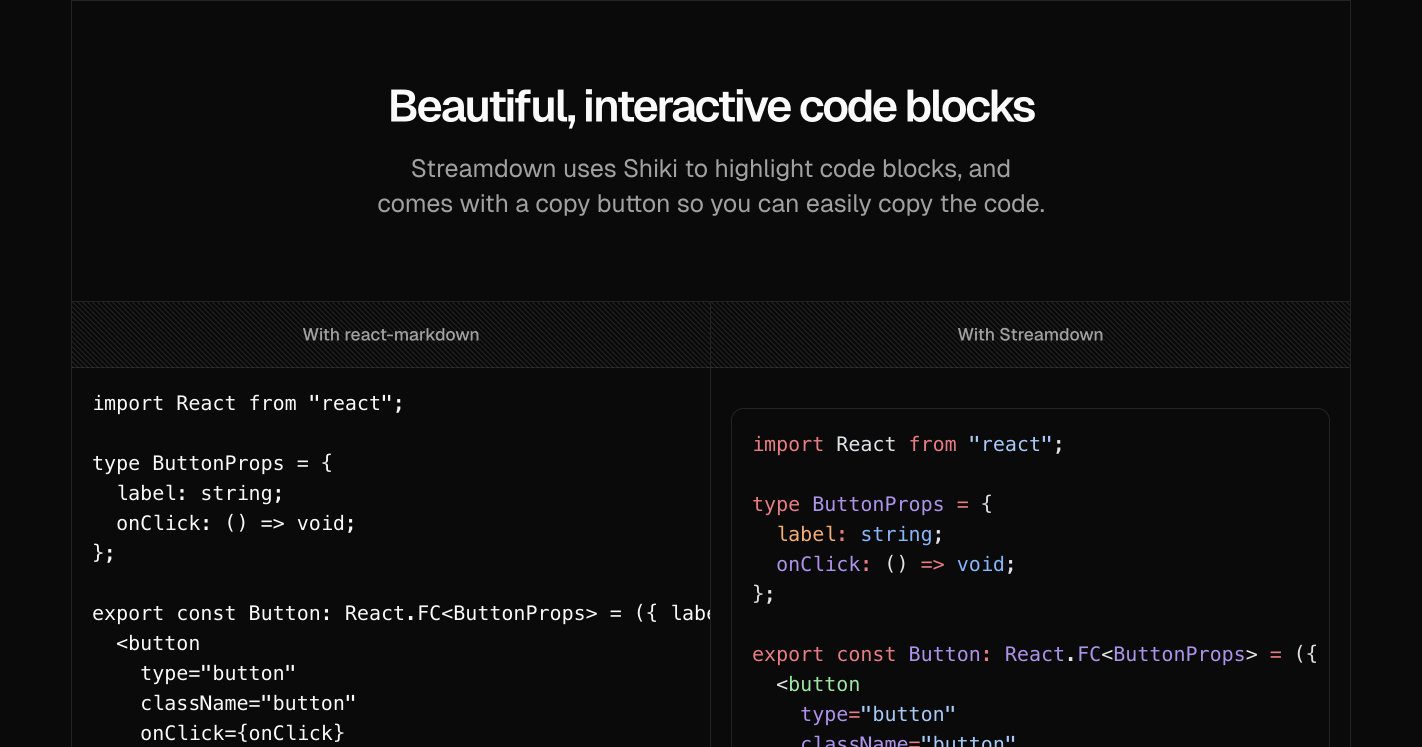Click "onClick: () => void;" in the react-markdown panel
This screenshot has width=1422, height=747.
pyautogui.click(x=236, y=523)
